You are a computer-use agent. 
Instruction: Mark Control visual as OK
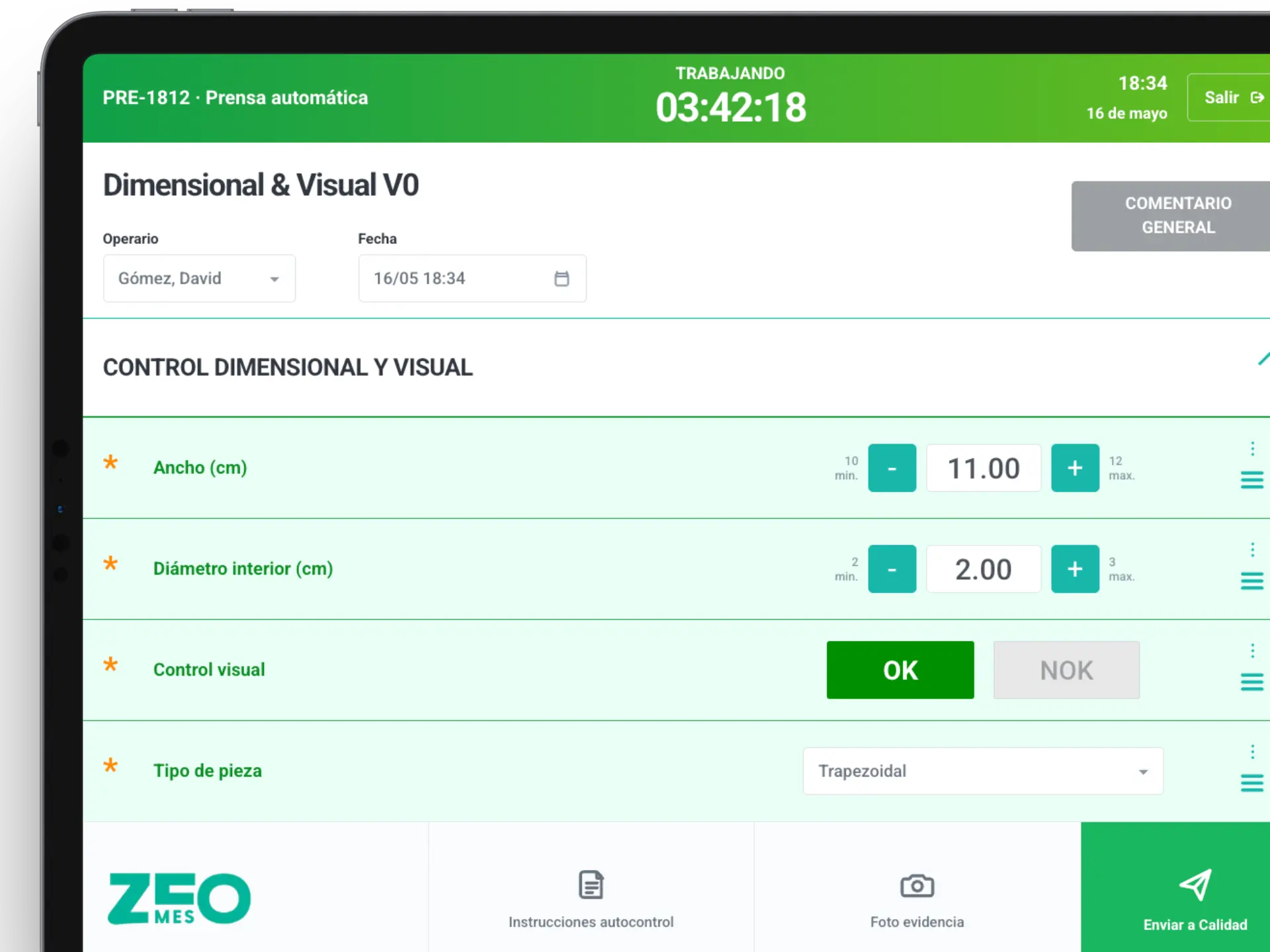tap(900, 670)
